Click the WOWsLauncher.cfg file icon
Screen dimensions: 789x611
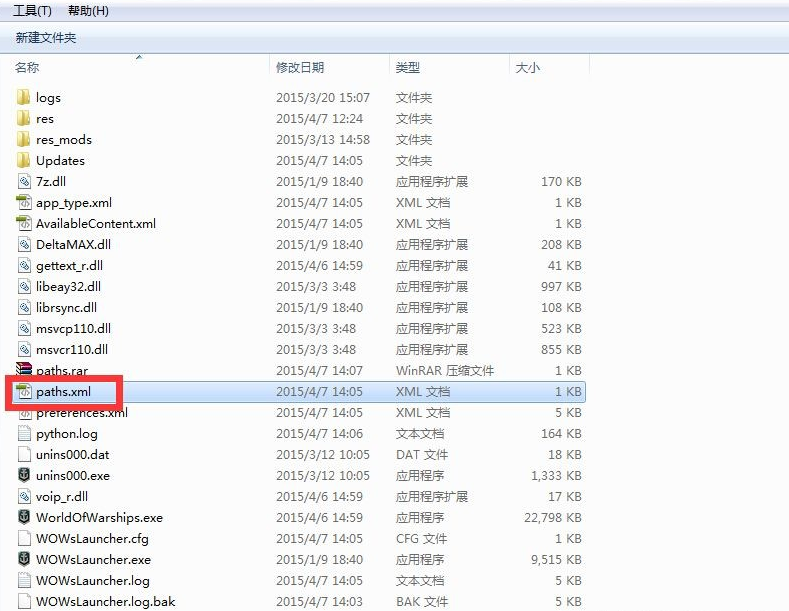coord(24,539)
